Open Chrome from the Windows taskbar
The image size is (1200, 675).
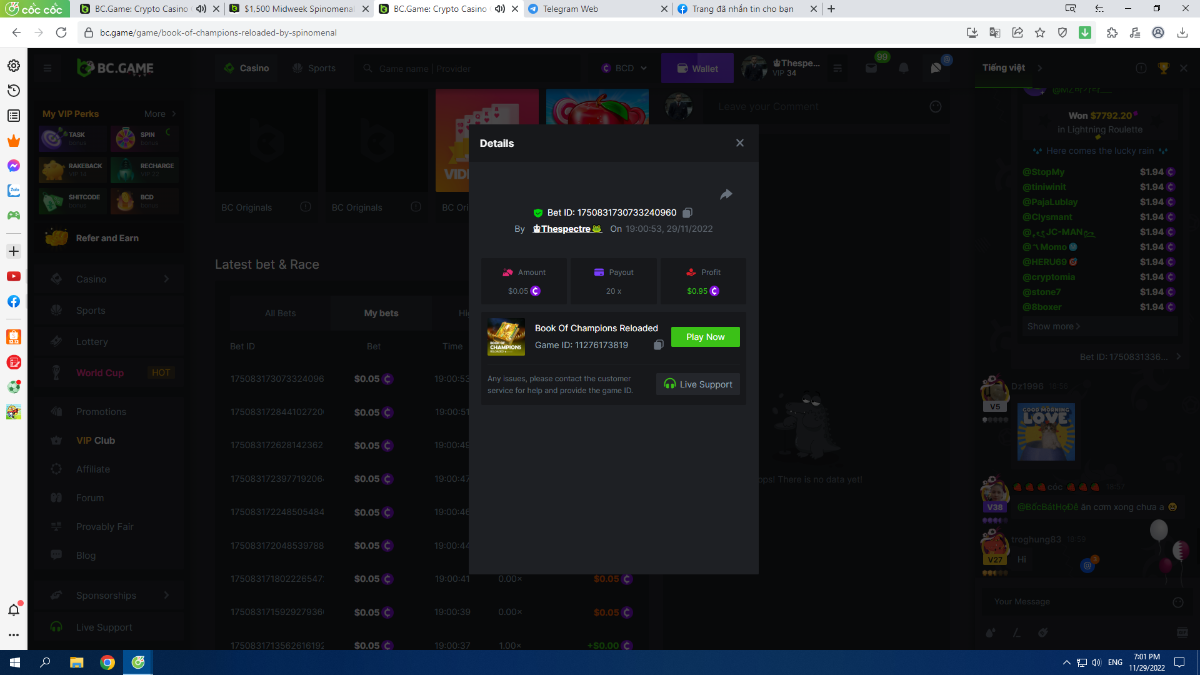click(107, 662)
